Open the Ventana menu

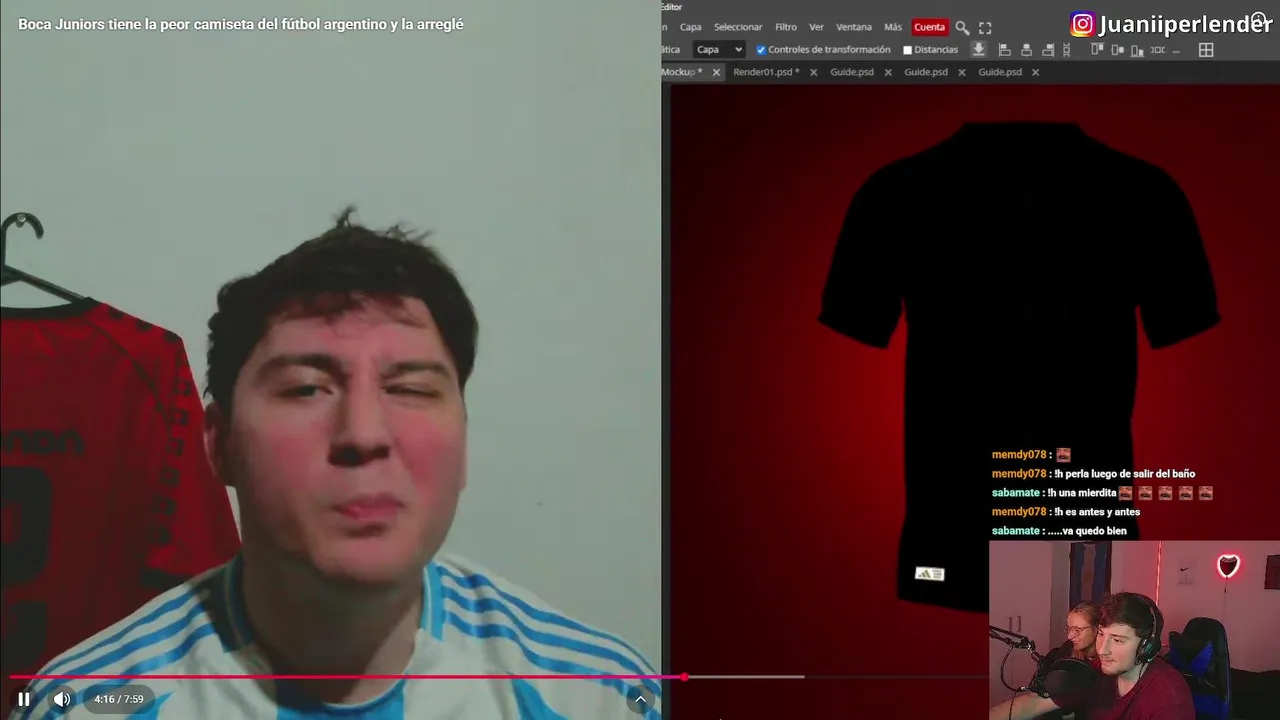coord(854,27)
